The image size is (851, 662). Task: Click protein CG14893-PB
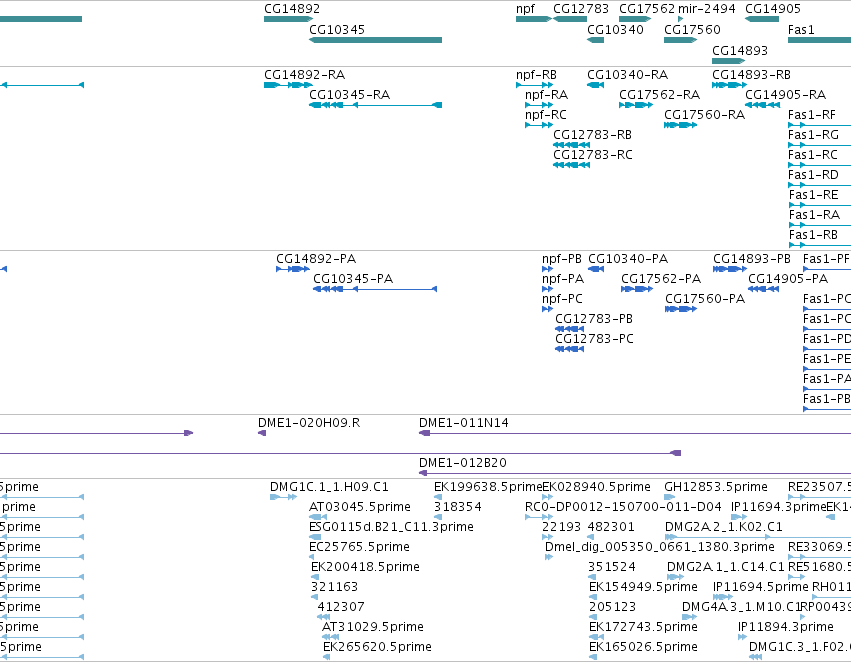(752, 259)
